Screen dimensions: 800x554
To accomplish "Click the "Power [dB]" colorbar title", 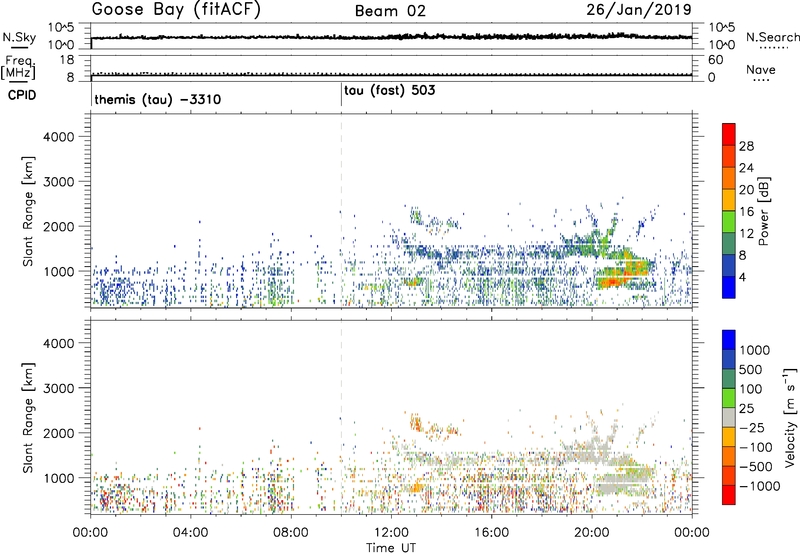I will (x=763, y=211).
